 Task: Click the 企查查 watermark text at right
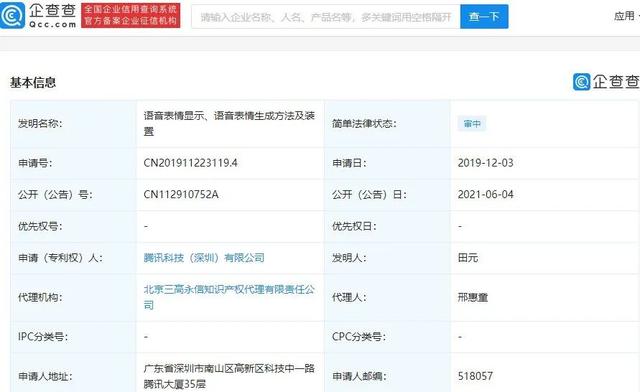point(616,82)
